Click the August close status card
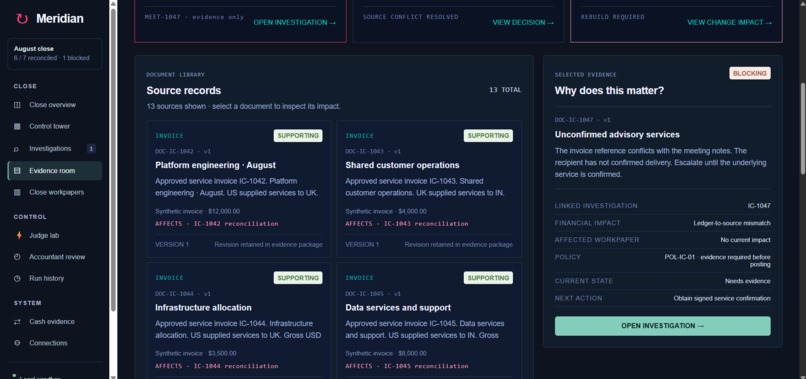Viewport: 806px width, 379px height. click(54, 53)
